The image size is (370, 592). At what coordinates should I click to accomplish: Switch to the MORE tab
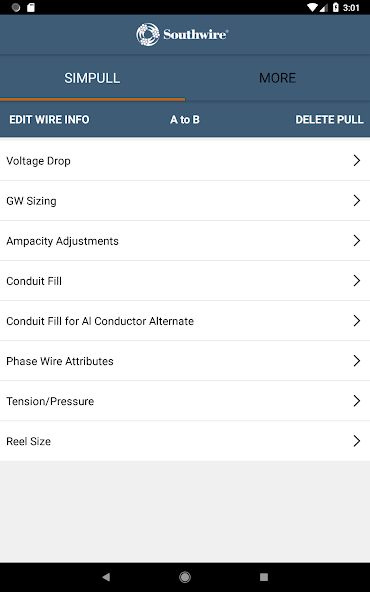click(x=278, y=78)
